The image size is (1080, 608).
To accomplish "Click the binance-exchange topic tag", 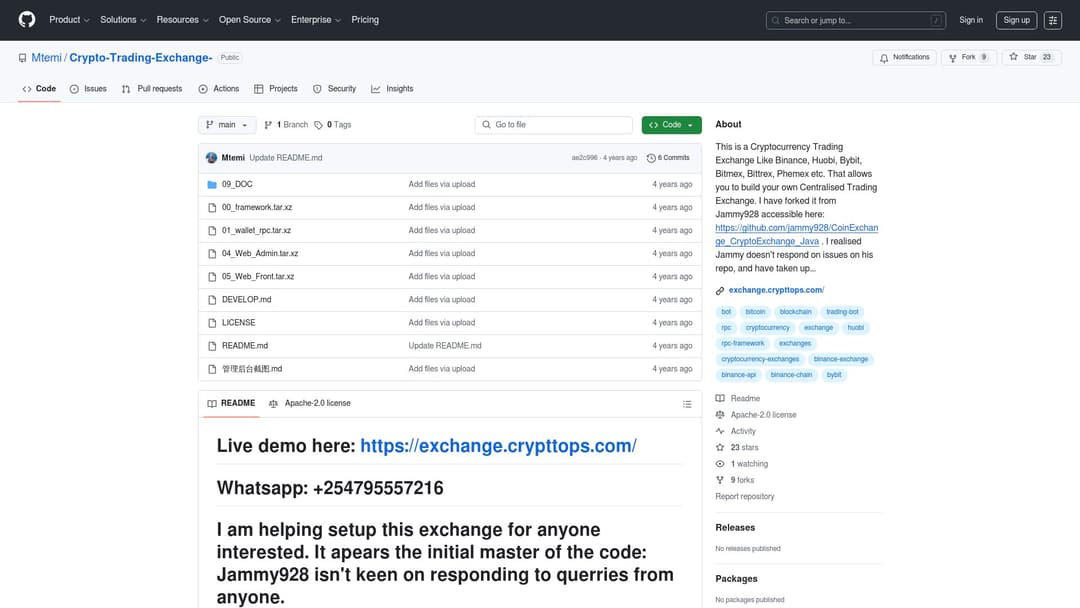I will tap(840, 359).
